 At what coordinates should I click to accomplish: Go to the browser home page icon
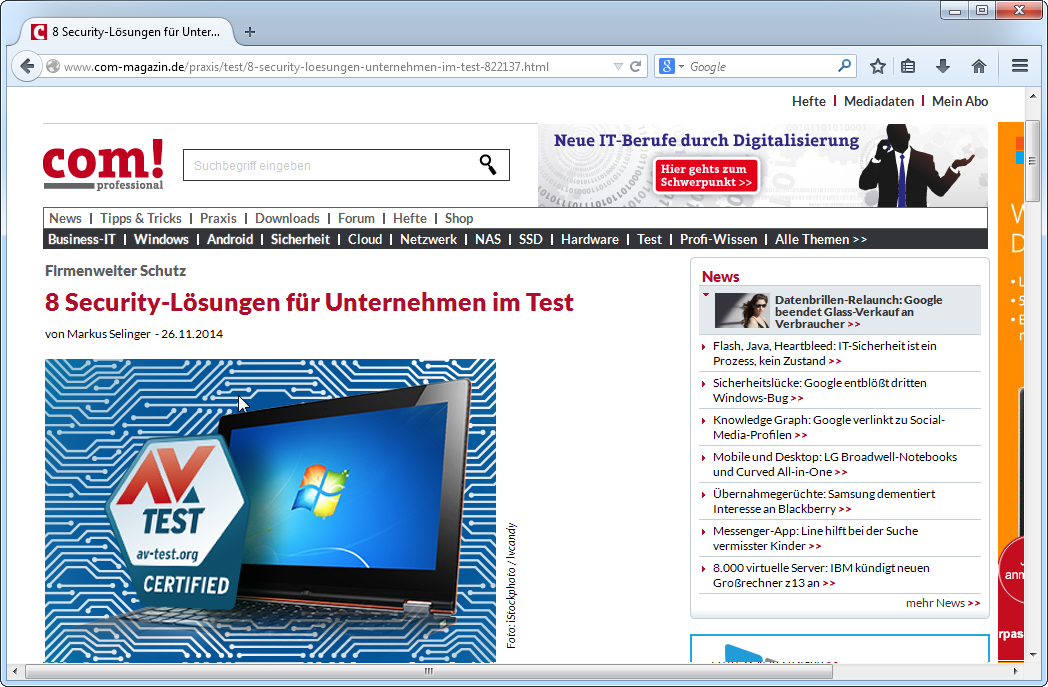point(978,66)
